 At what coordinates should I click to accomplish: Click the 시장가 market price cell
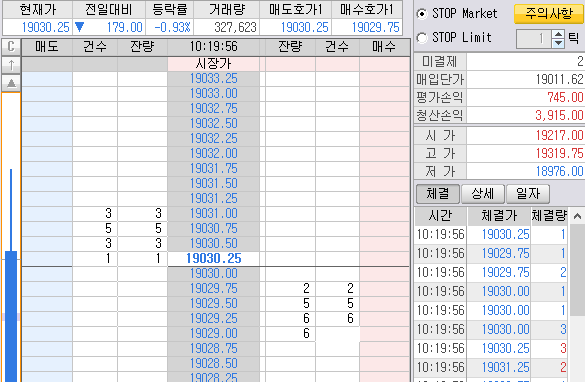tap(213, 64)
